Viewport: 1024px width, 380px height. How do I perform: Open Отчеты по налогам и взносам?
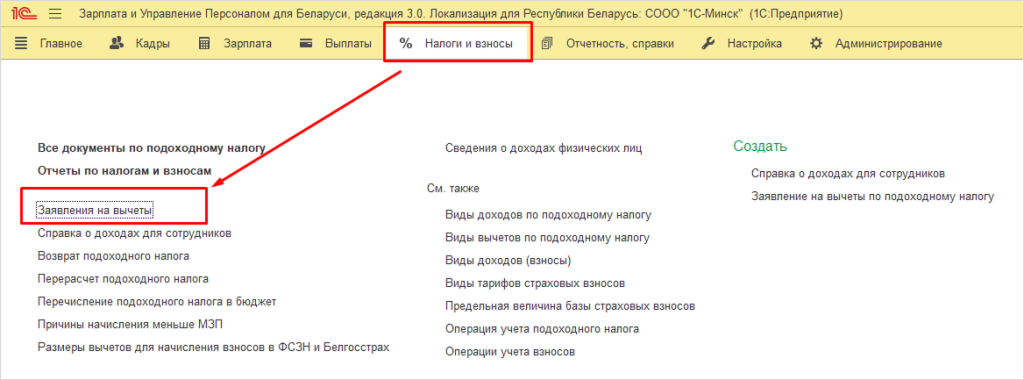[125, 170]
